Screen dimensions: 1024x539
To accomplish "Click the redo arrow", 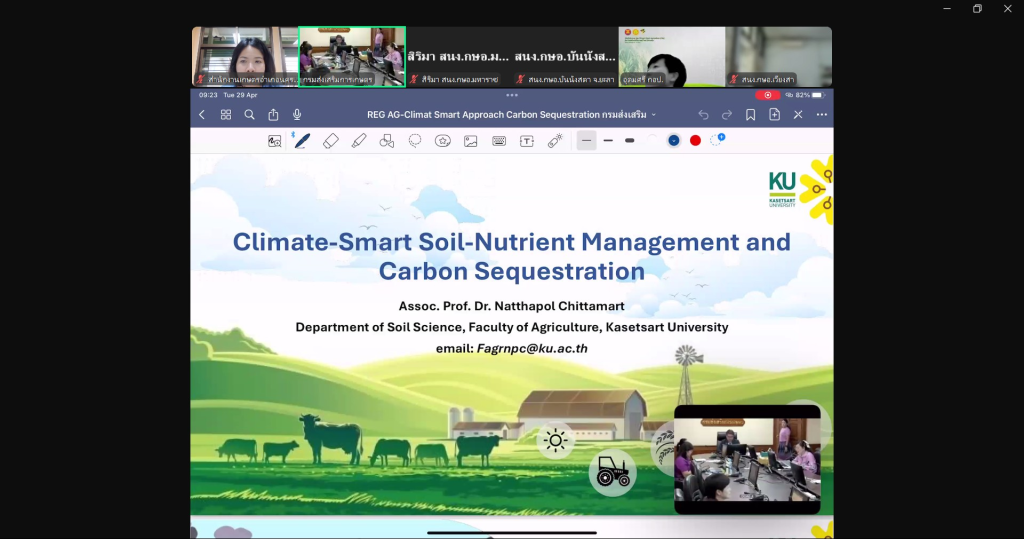I will (727, 115).
